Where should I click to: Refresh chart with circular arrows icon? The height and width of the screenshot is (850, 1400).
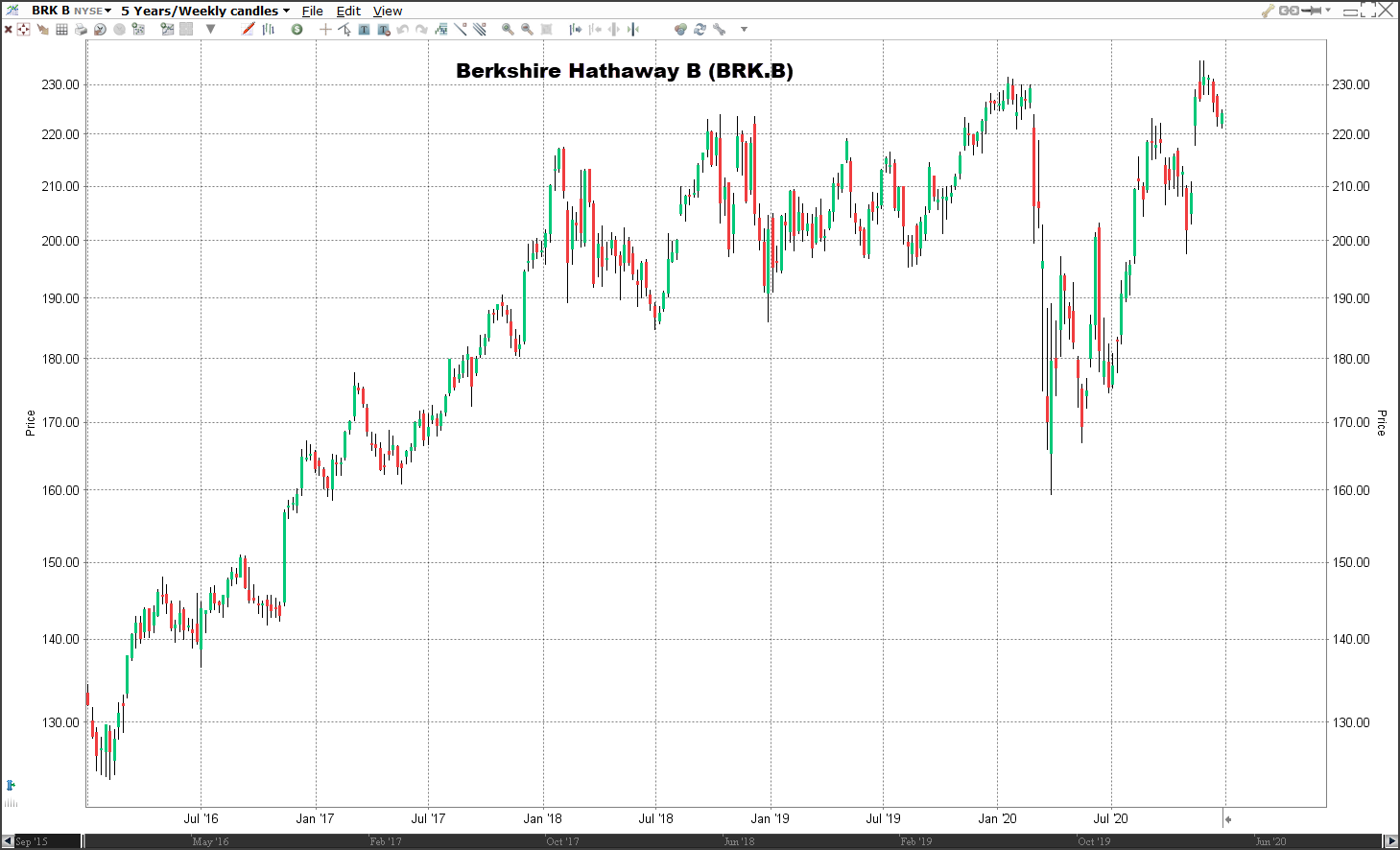tap(700, 30)
